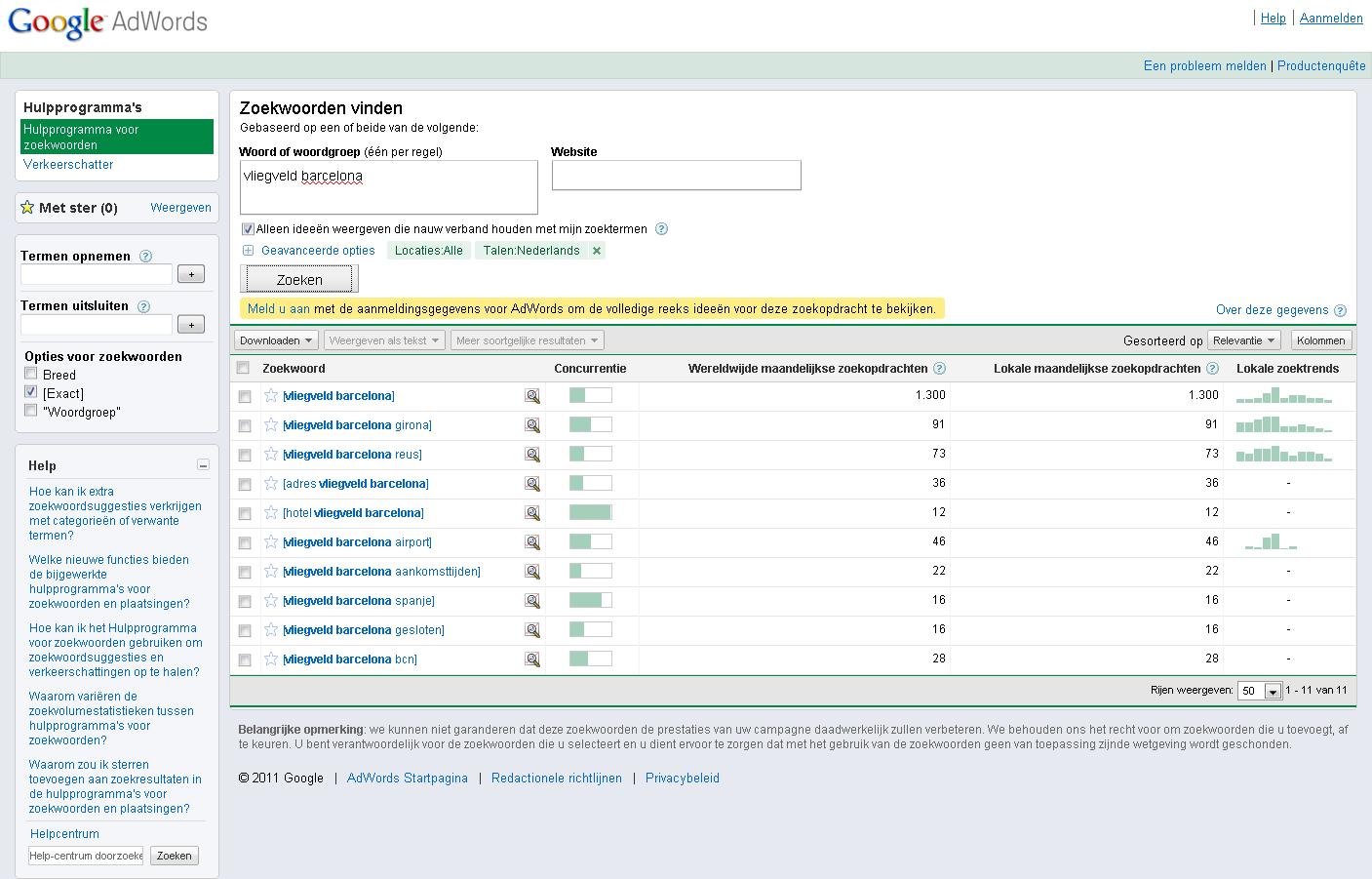1372x879 pixels.
Task: Collapse the Help panel
Action: pos(203,465)
